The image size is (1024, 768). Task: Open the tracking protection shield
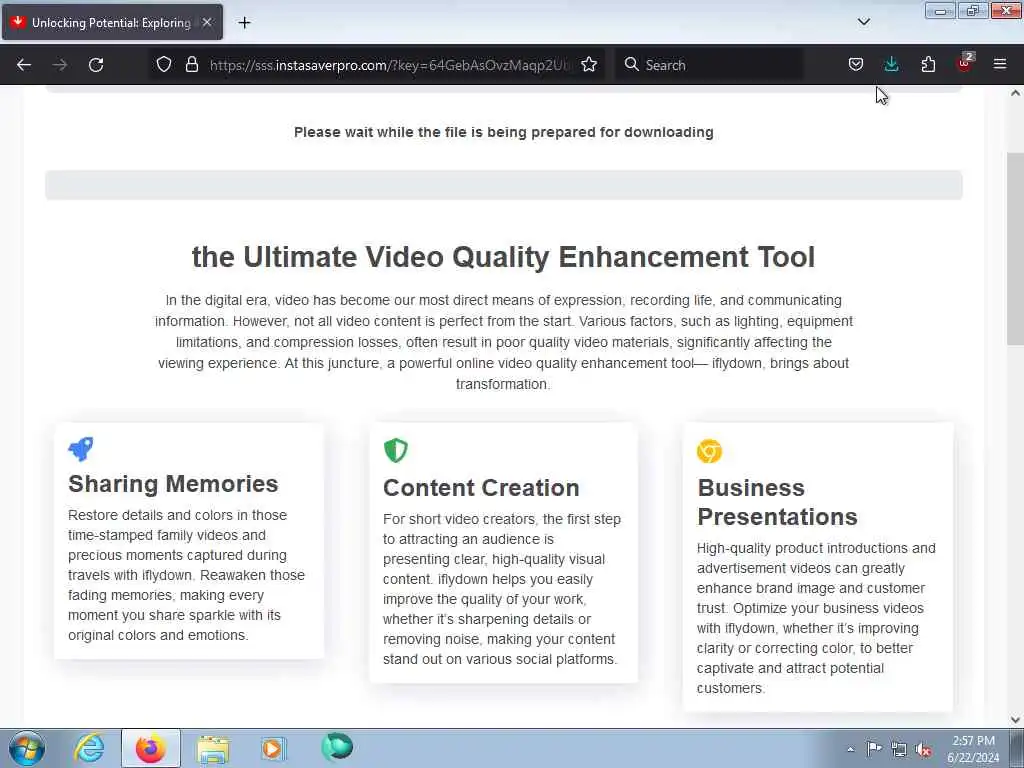pyautogui.click(x=164, y=65)
